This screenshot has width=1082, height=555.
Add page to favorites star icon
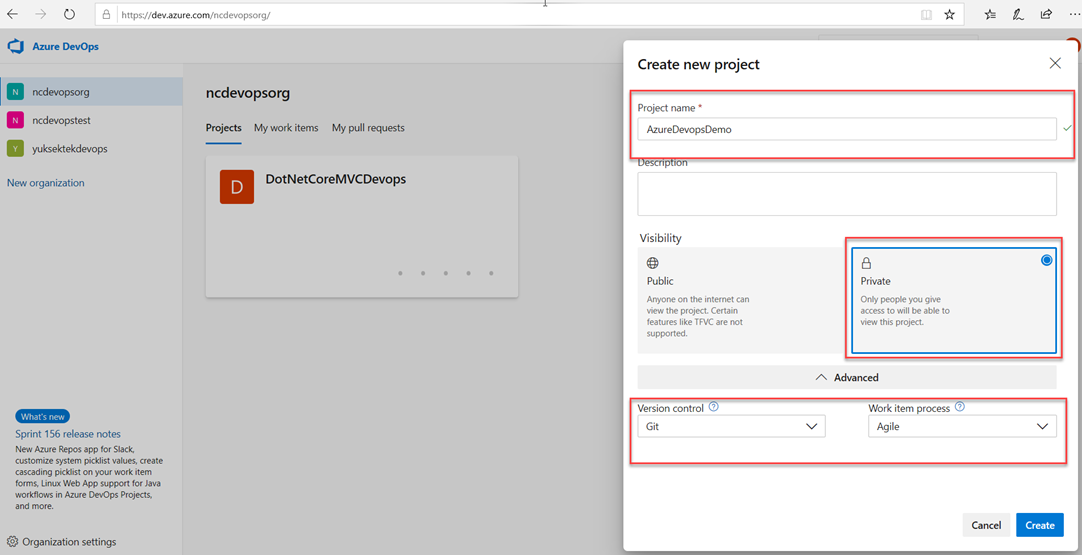[950, 14]
